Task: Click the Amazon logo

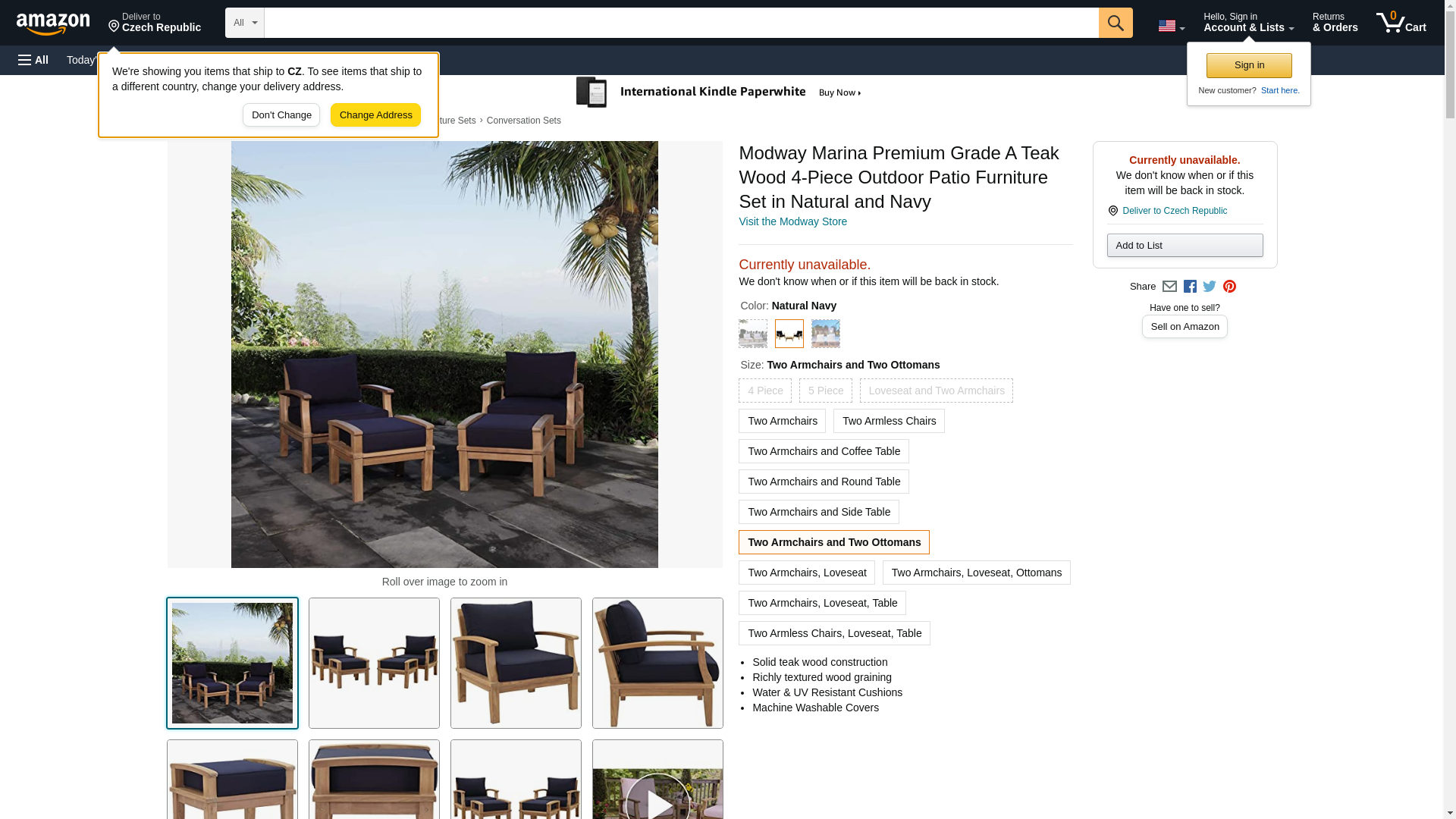Action: (53, 24)
